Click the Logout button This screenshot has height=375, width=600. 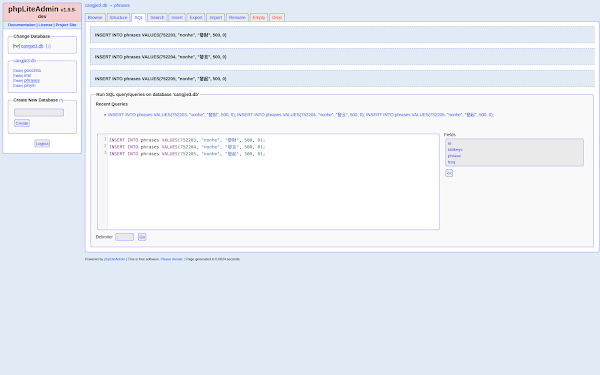click(x=42, y=143)
